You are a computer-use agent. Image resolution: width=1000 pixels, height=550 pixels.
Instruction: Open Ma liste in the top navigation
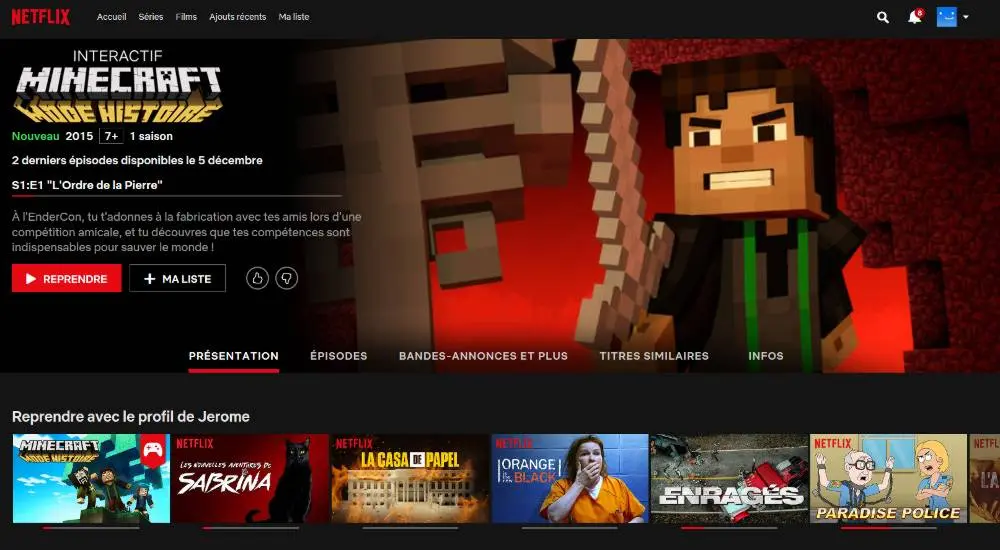tap(294, 17)
